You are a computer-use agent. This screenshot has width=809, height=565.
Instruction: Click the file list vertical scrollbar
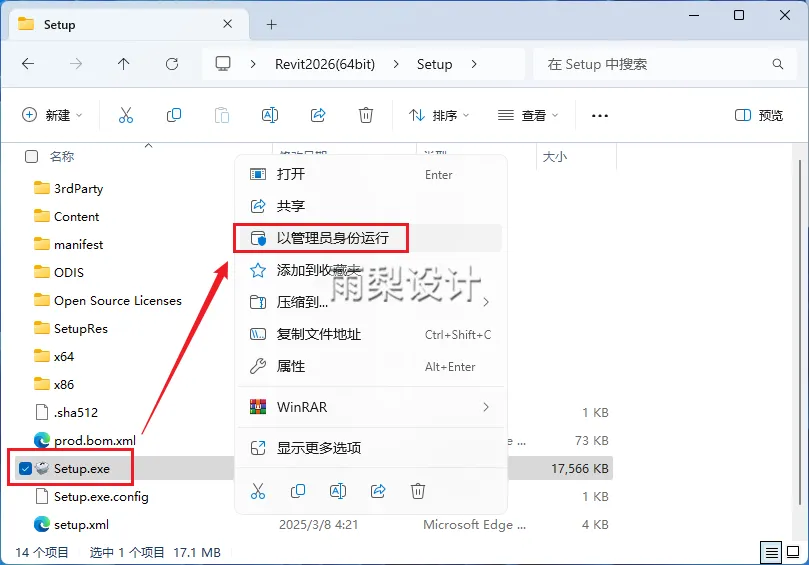point(799,330)
